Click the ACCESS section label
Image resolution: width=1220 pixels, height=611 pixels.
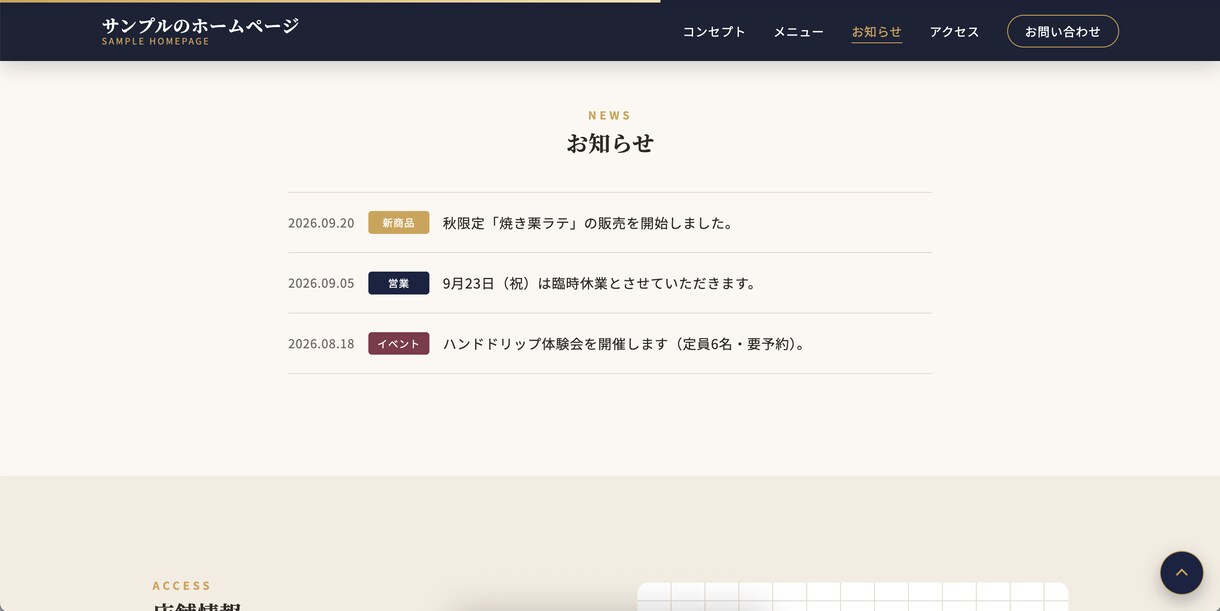coord(182,585)
